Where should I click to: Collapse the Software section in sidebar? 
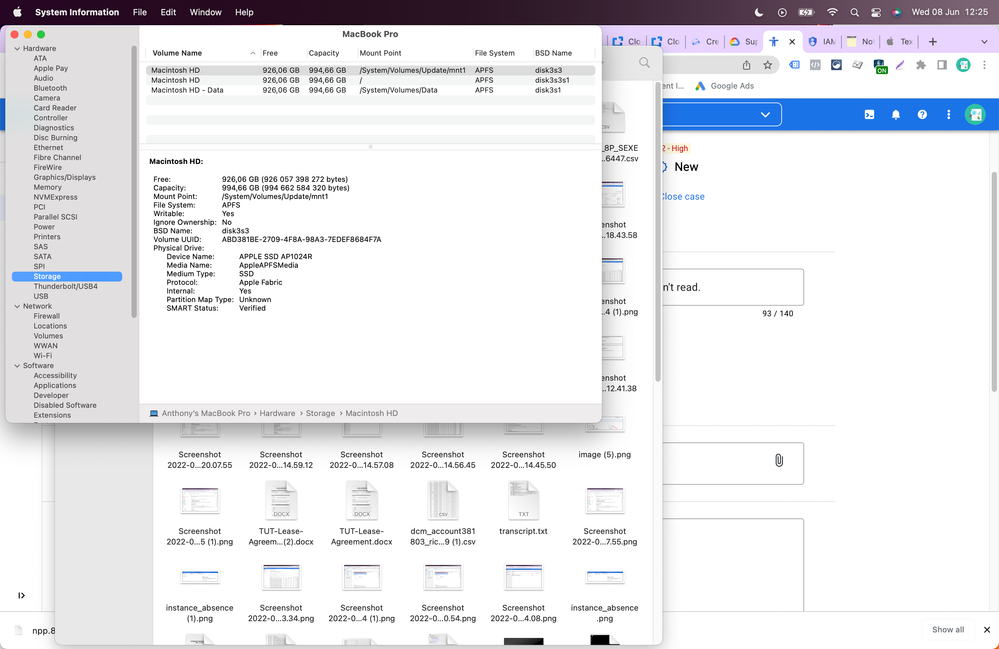coord(17,366)
